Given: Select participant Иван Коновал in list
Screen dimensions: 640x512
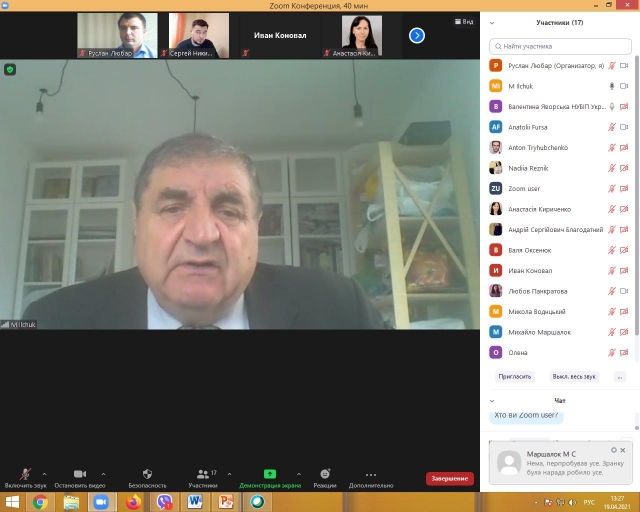Looking at the screenshot, I should click(559, 270).
